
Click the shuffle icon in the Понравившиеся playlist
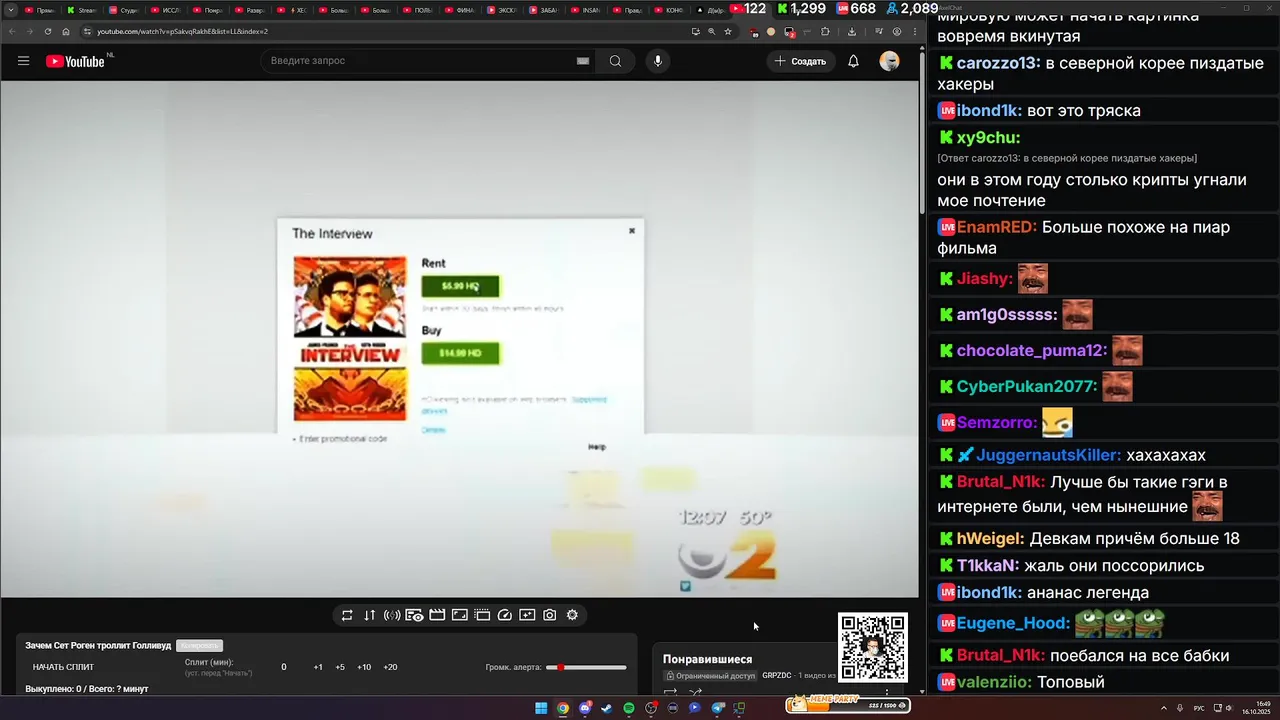(x=695, y=692)
